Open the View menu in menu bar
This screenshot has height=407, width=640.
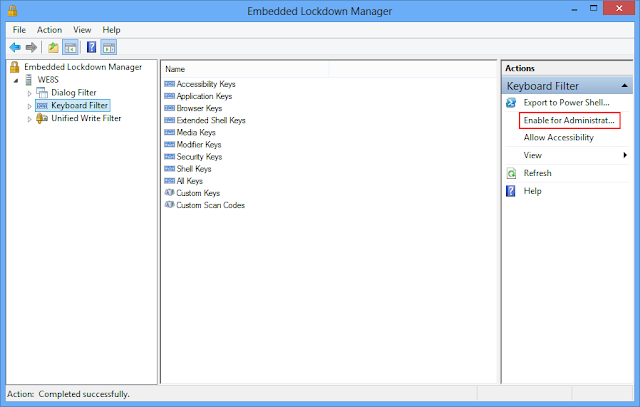point(82,30)
